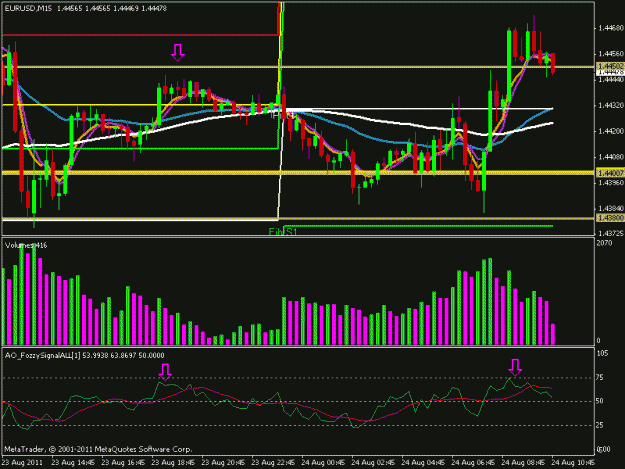Screen dimensions: 625x469
Task: Select the yellow 1.43800 price tag
Action: point(610,218)
